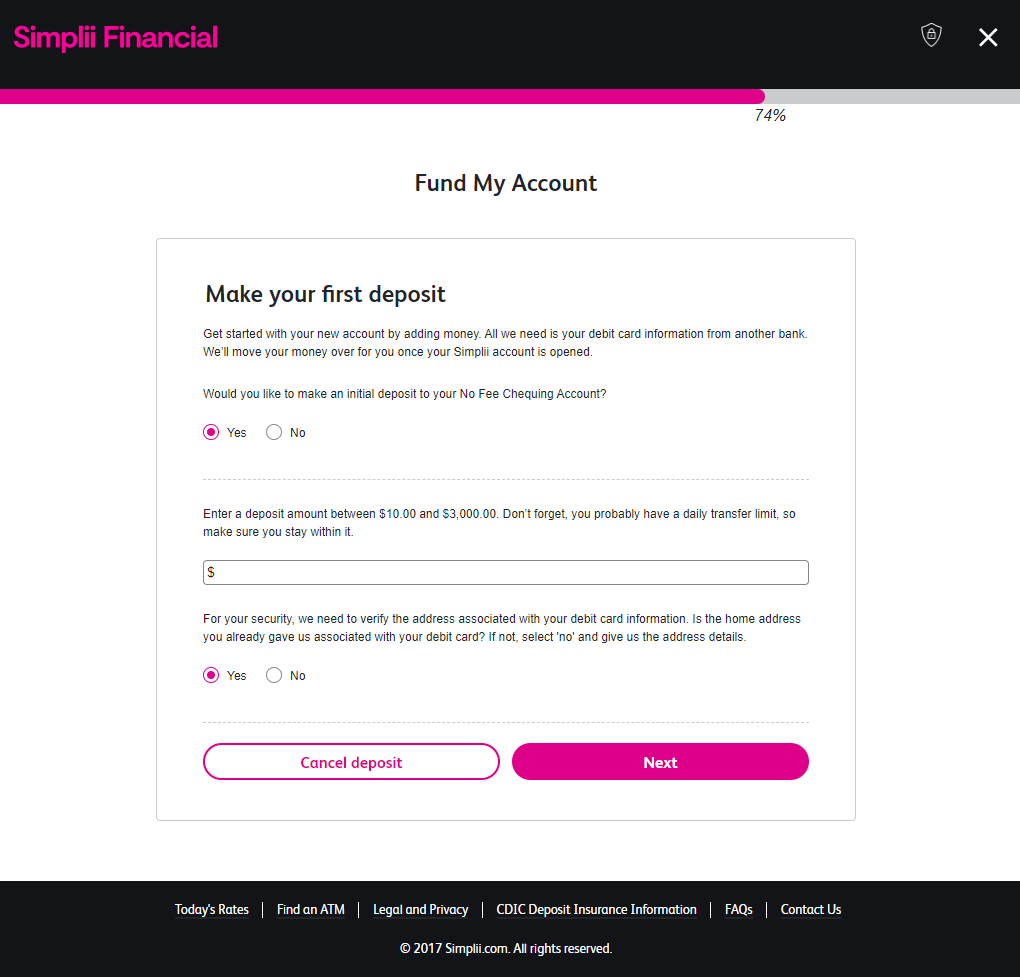
Task: Close the Fund My Account dialog
Action: (988, 38)
